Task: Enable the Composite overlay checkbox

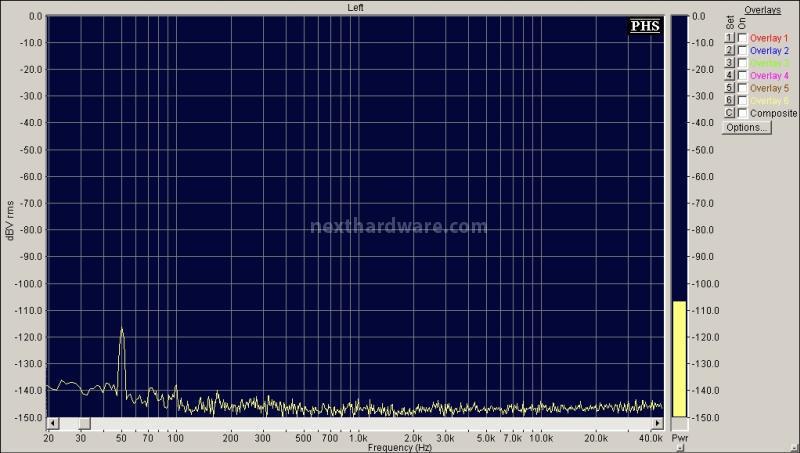Action: (742, 113)
